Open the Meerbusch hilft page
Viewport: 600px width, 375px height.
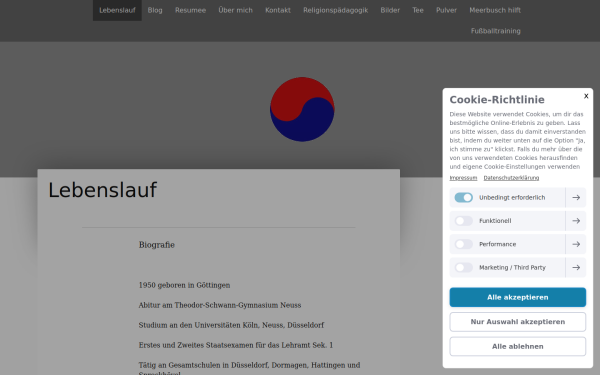click(x=495, y=10)
